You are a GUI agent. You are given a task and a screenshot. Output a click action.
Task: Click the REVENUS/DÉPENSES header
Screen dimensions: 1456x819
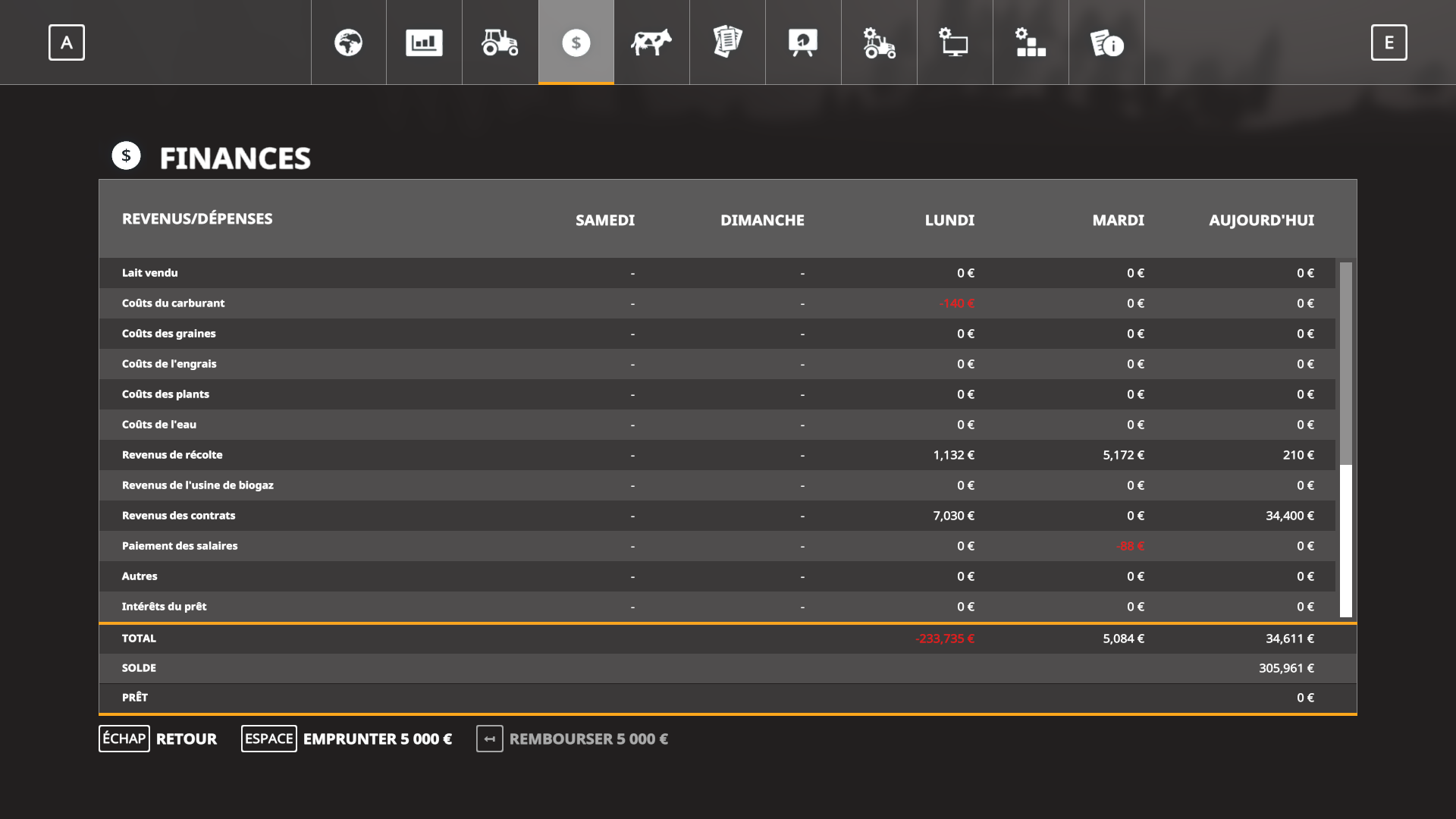point(197,218)
